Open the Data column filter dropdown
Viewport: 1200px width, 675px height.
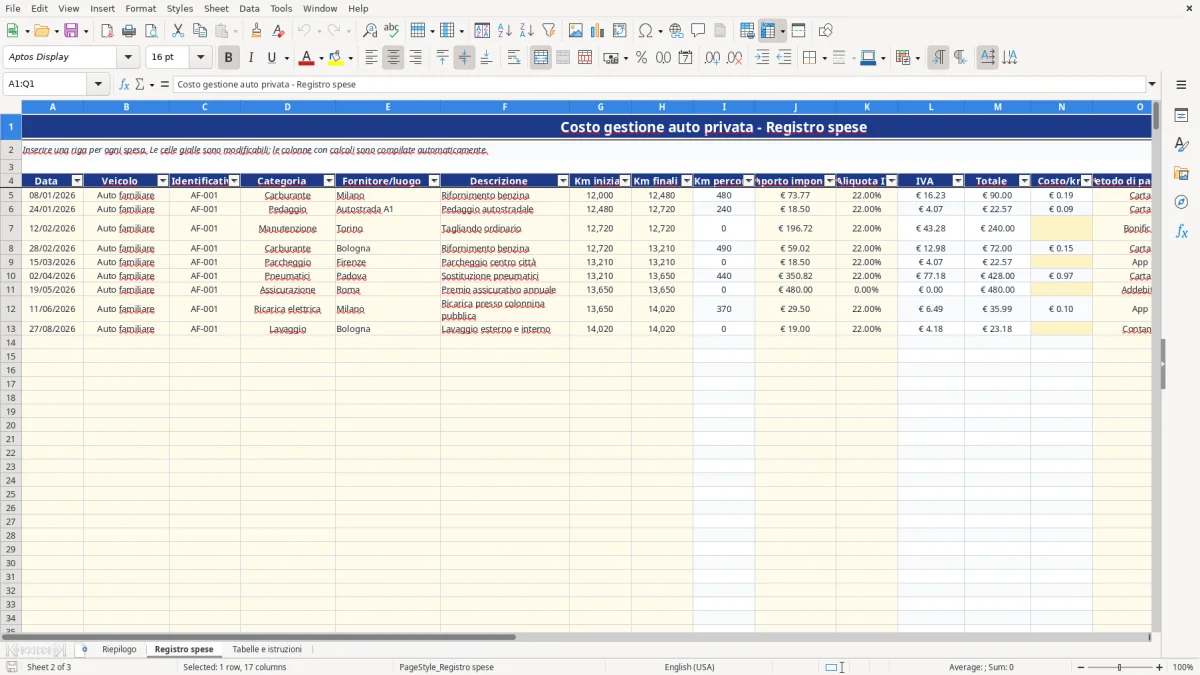[x=77, y=181]
